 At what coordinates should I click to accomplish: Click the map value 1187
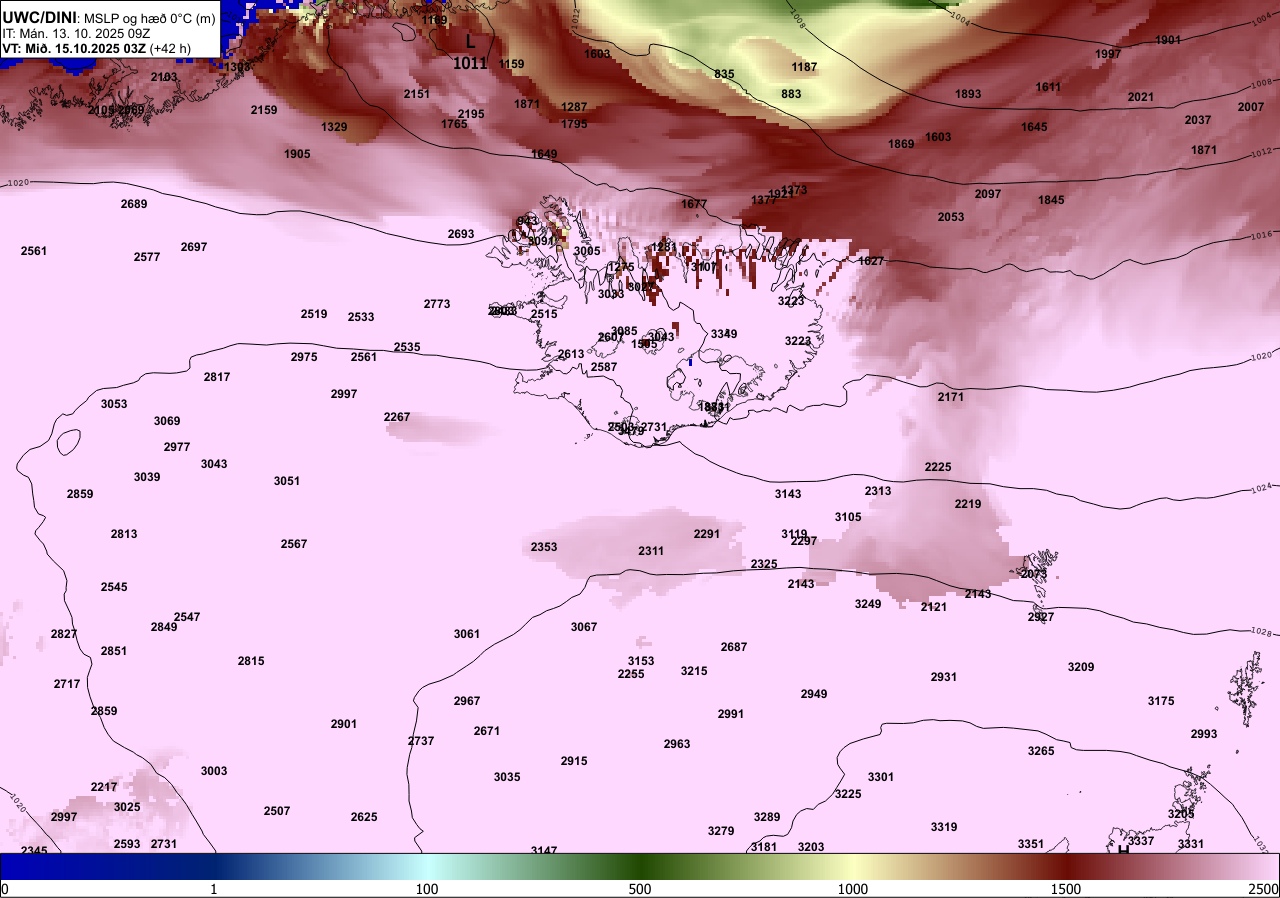804,67
